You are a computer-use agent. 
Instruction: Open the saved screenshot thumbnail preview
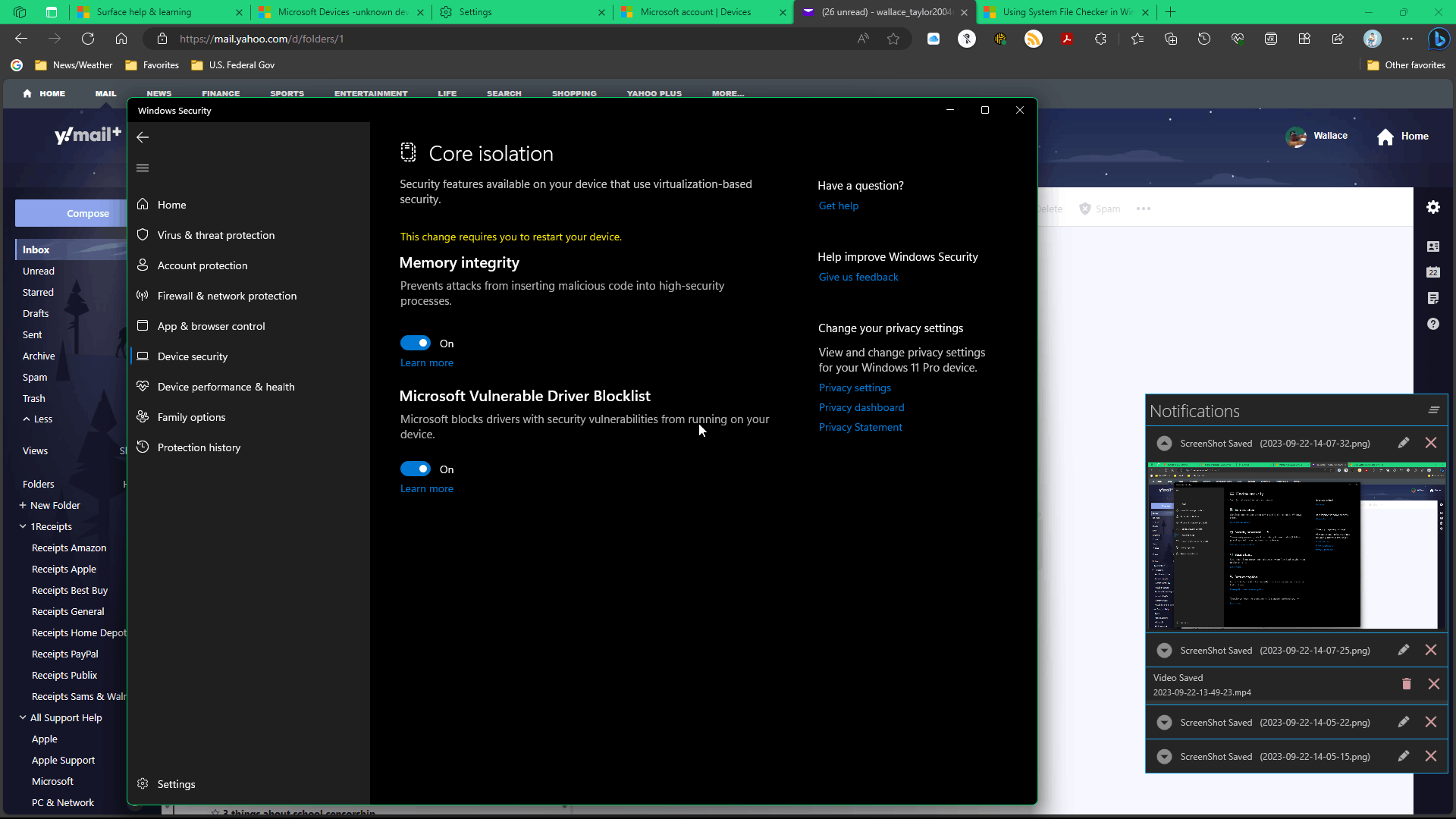click(x=1297, y=546)
